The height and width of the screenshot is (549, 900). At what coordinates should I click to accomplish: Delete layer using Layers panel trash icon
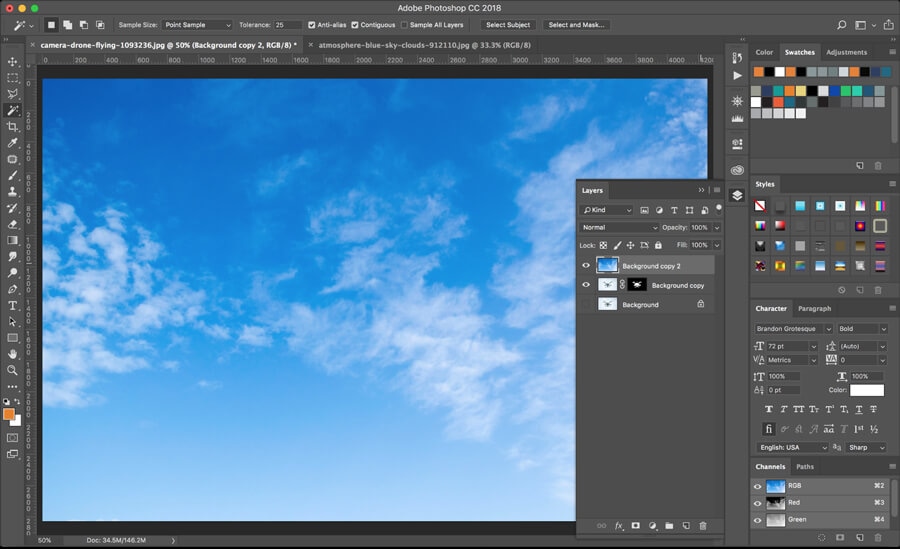coord(703,525)
